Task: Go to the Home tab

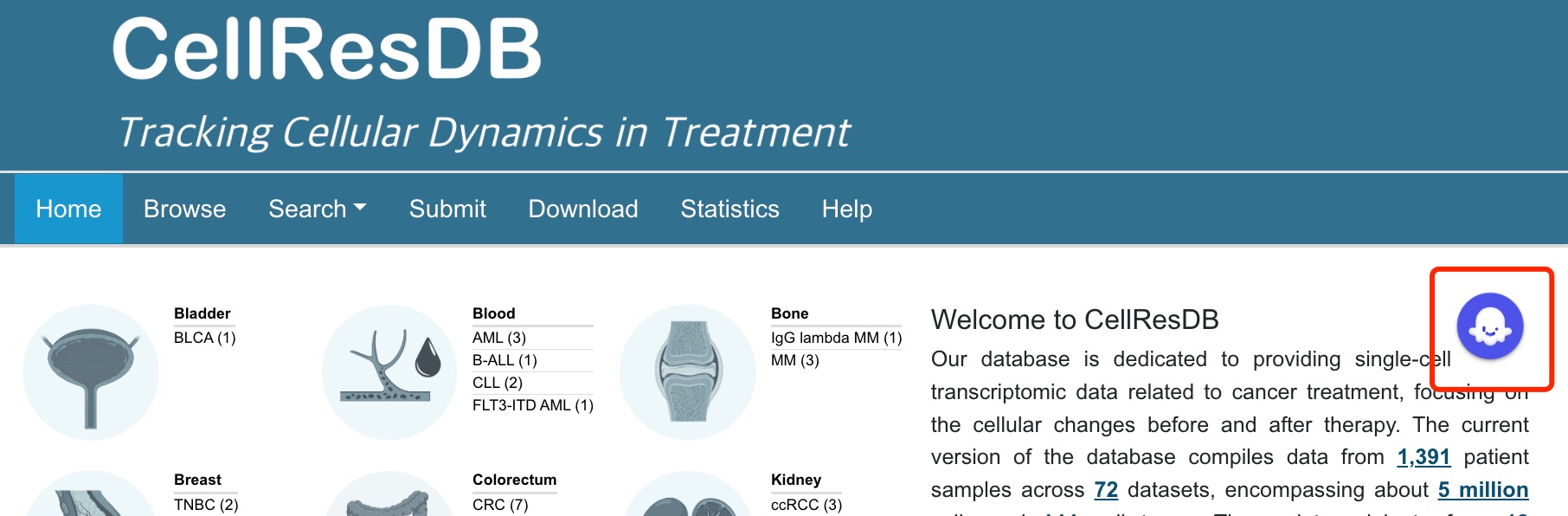Action: [x=68, y=209]
